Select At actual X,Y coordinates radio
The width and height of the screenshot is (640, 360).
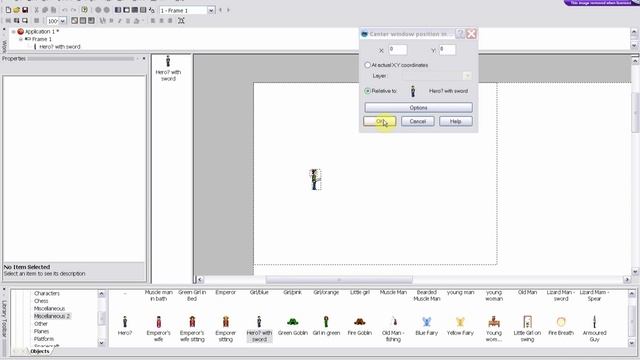tap(367, 65)
